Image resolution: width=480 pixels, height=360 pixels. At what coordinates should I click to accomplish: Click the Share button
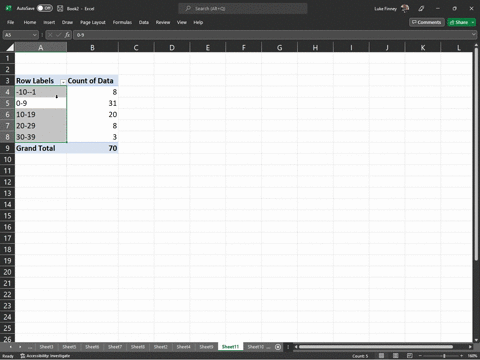459,22
